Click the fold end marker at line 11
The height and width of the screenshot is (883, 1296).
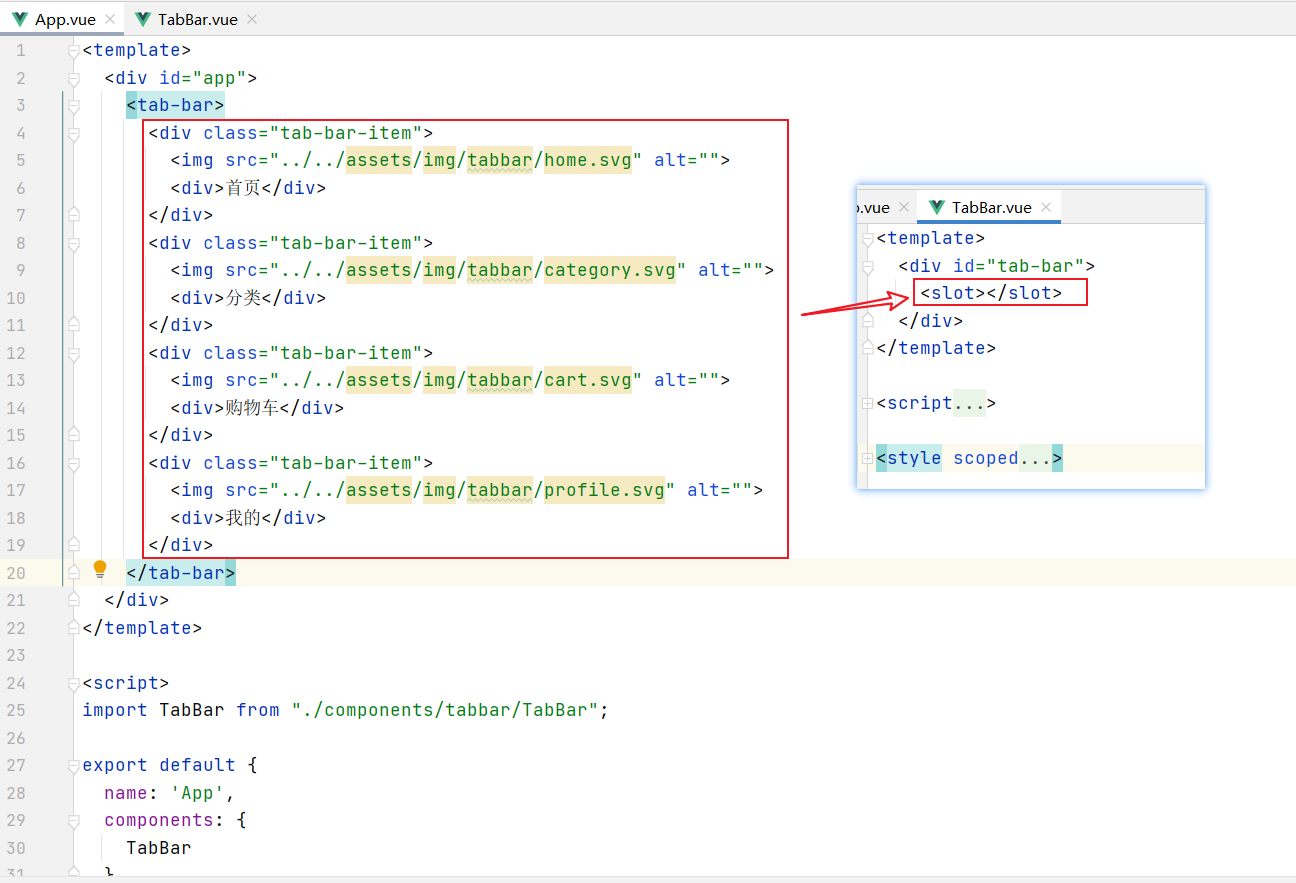click(73, 325)
